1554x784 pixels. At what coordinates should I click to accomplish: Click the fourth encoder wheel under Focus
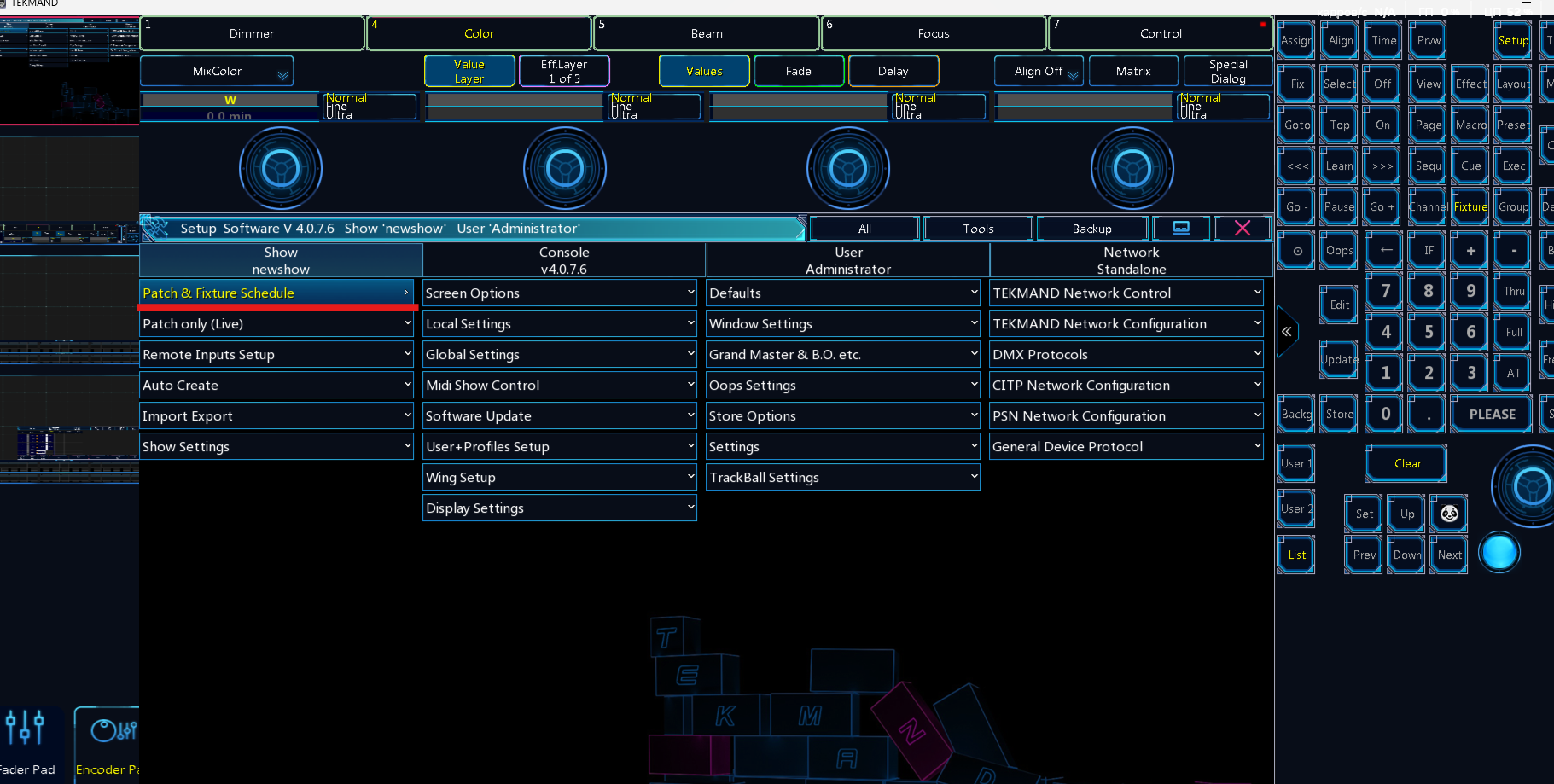pyautogui.click(x=1132, y=168)
